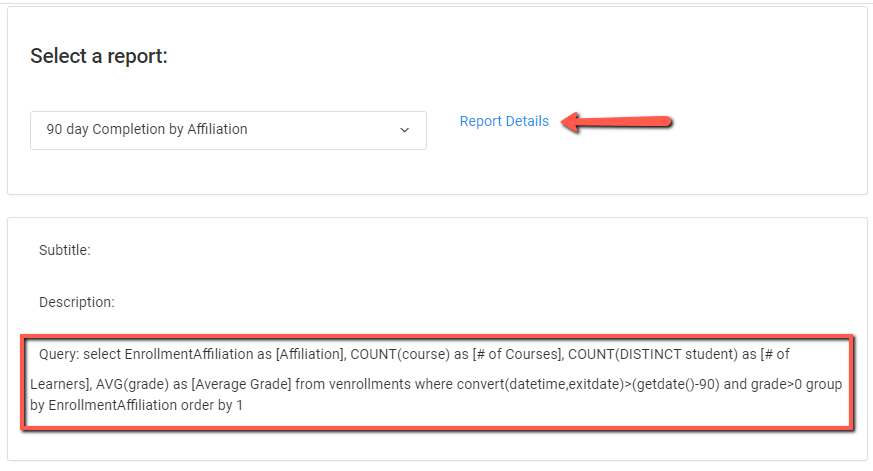Click the Subtitle label
This screenshot has height=471, width=873.
(65, 250)
